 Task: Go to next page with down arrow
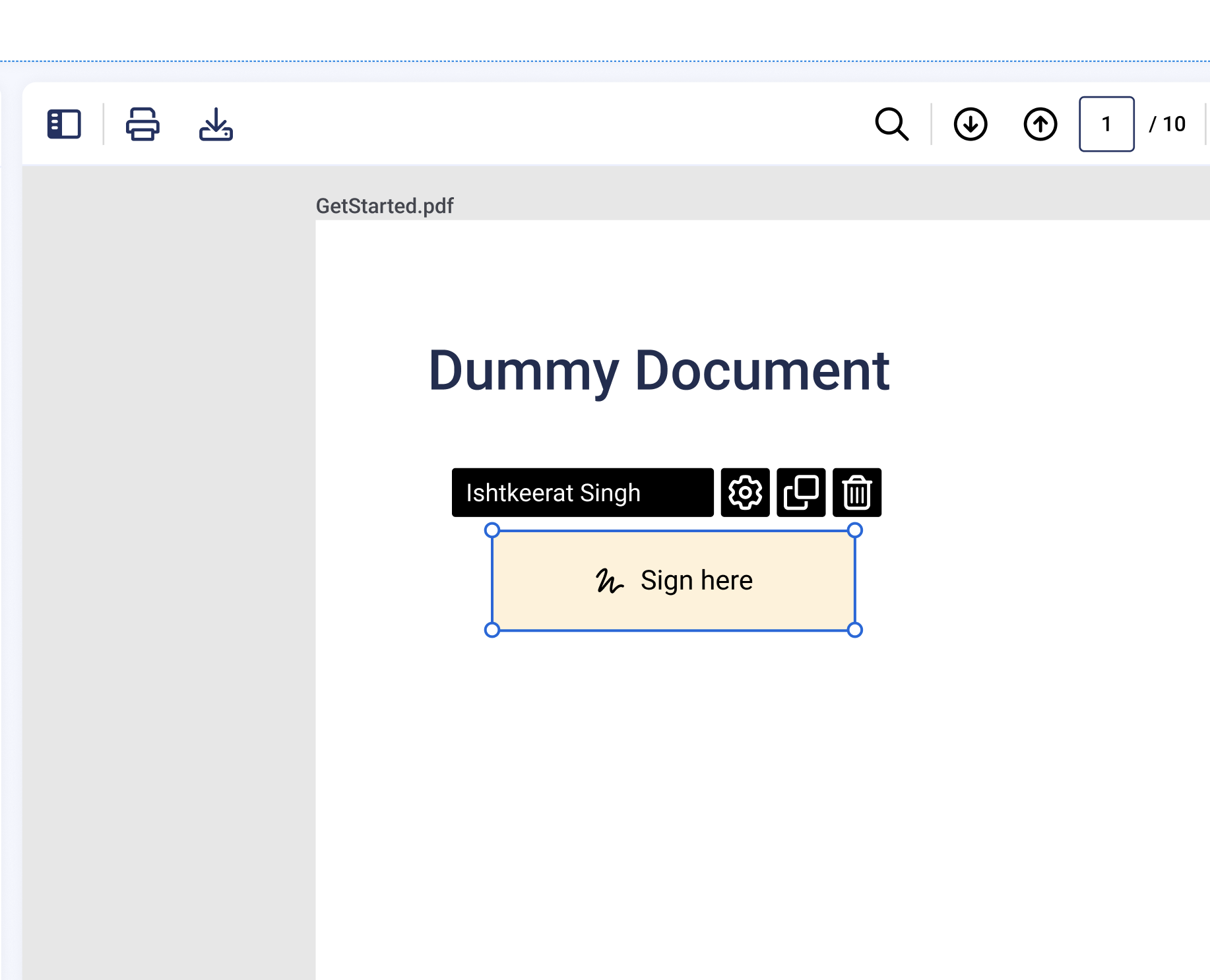970,124
